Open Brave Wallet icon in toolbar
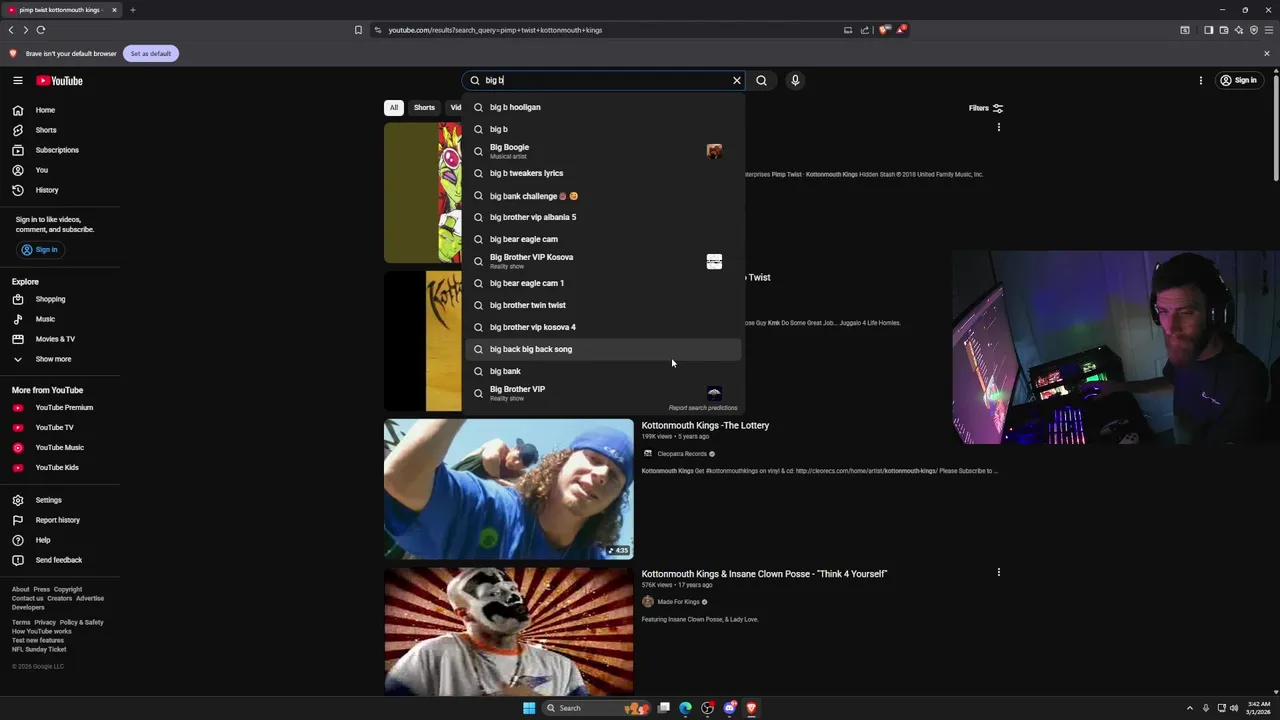1280x720 pixels. click(1223, 30)
